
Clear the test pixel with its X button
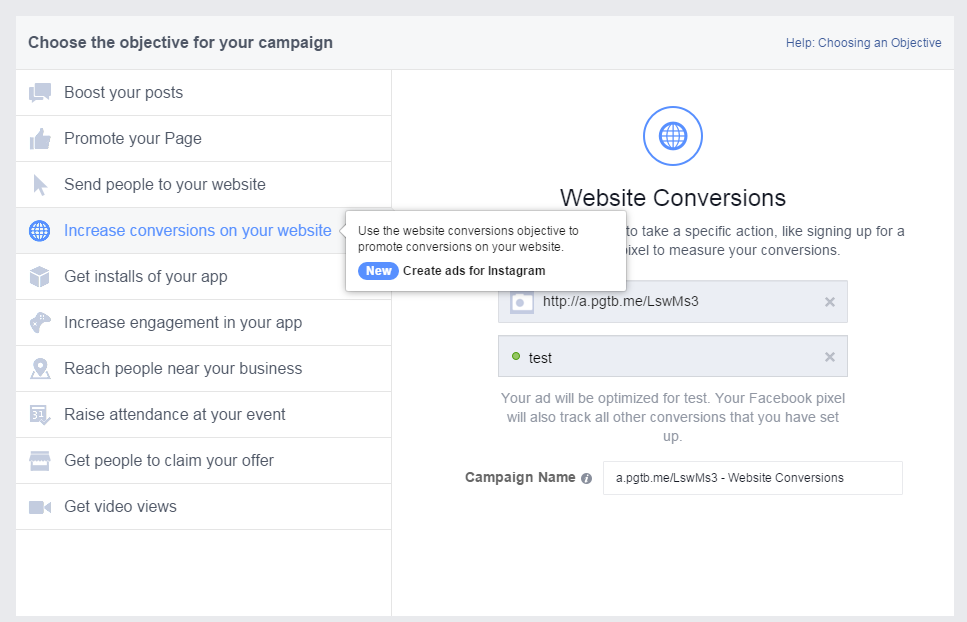tap(830, 357)
